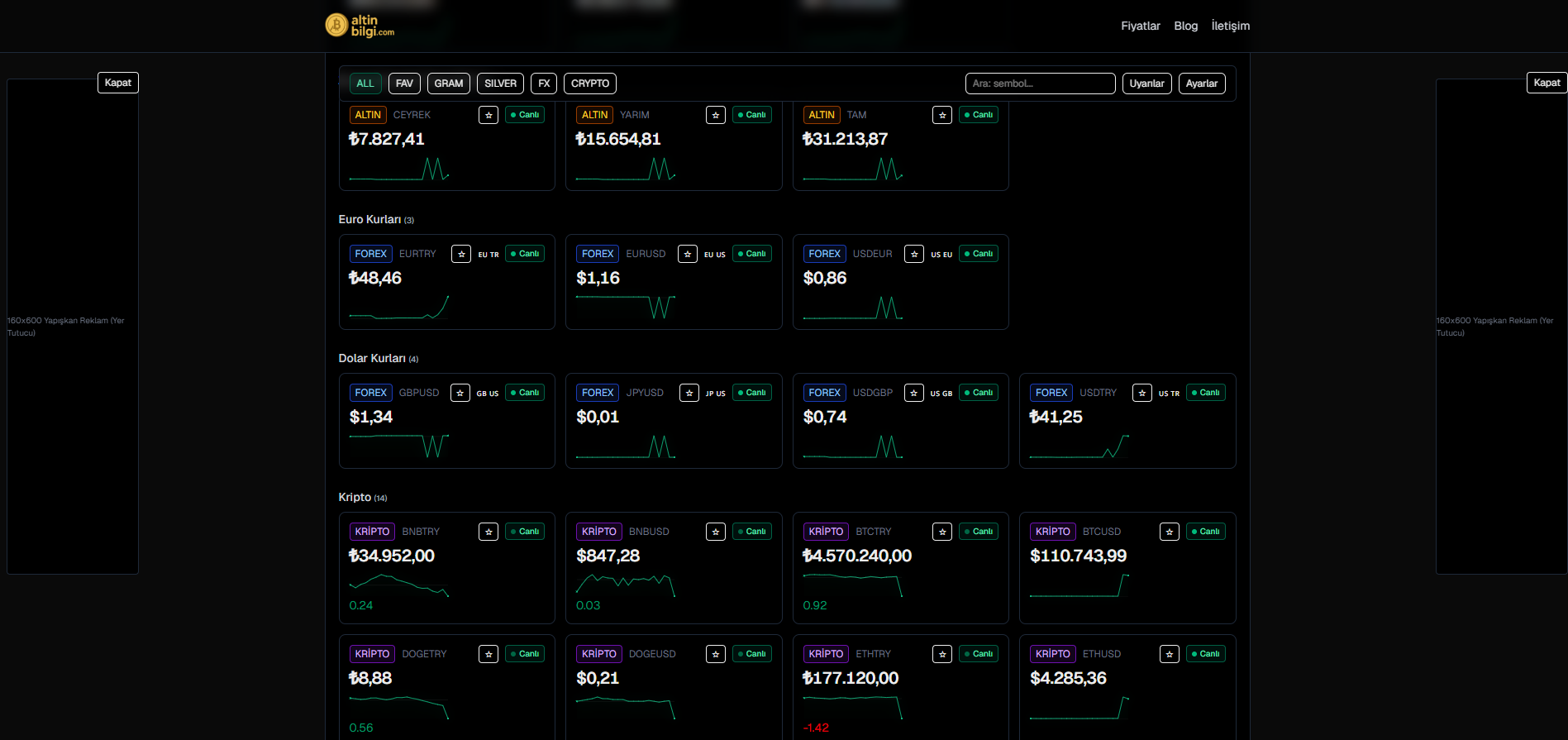
Task: Click the $847,28 BNBUSD price
Action: coord(608,556)
